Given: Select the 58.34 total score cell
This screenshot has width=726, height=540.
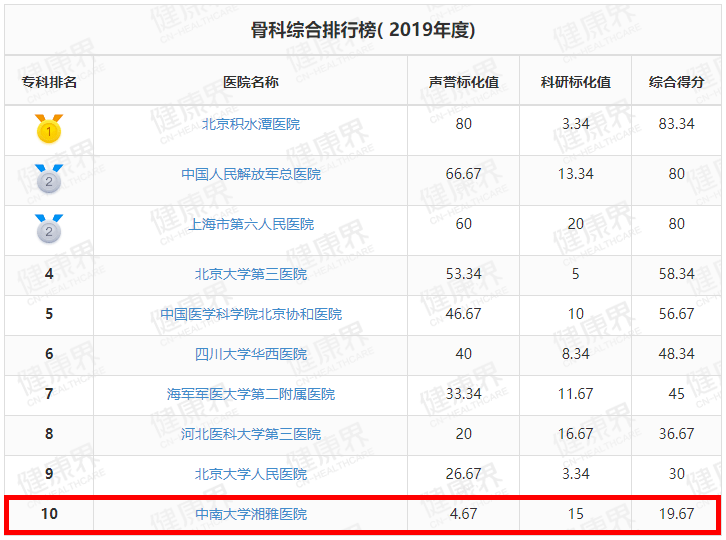Looking at the screenshot, I should pyautogui.click(x=676, y=274).
